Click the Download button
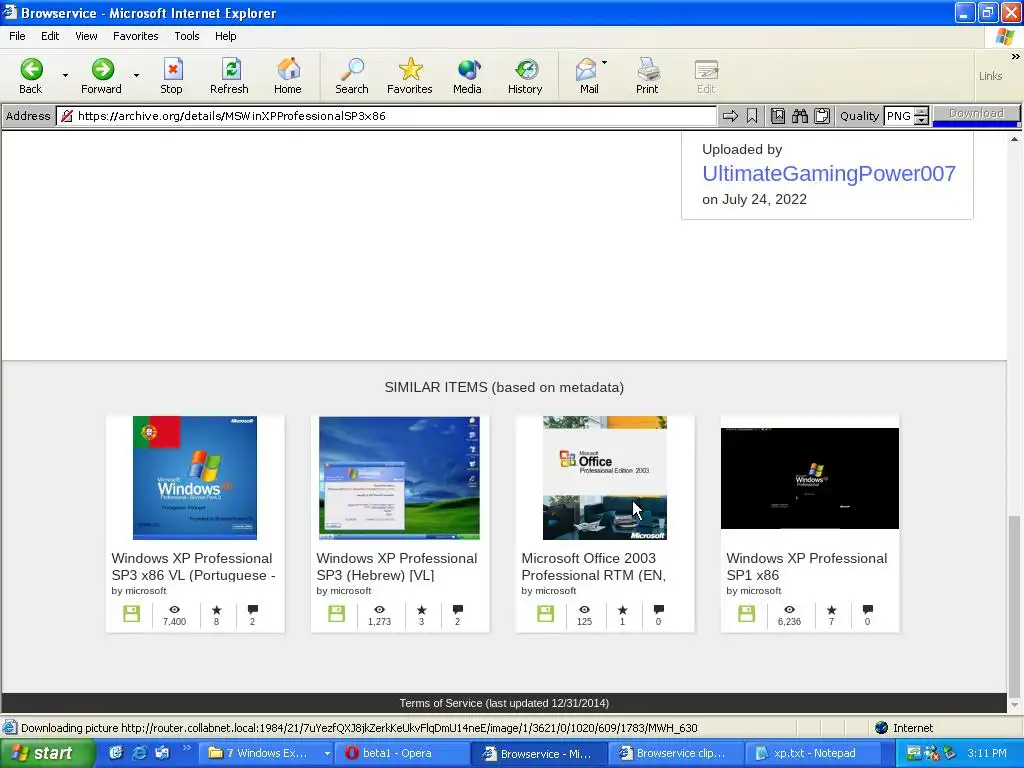This screenshot has width=1024, height=768. tap(976, 114)
